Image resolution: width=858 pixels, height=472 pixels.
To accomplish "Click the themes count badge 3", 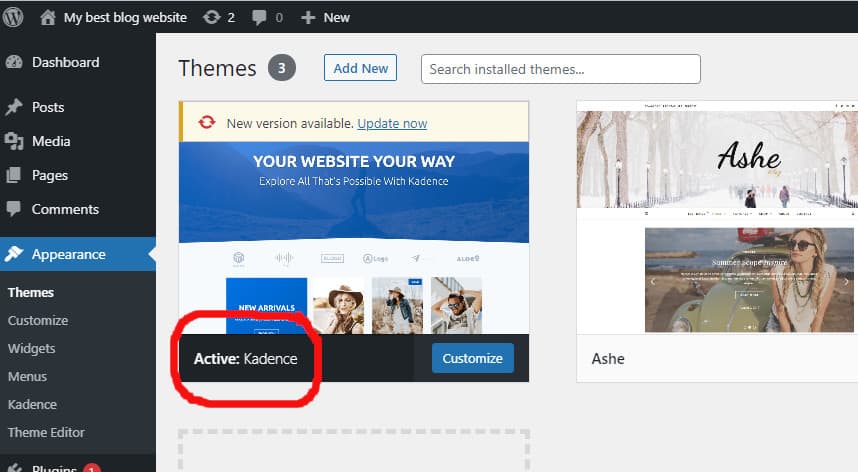I will coord(282,68).
